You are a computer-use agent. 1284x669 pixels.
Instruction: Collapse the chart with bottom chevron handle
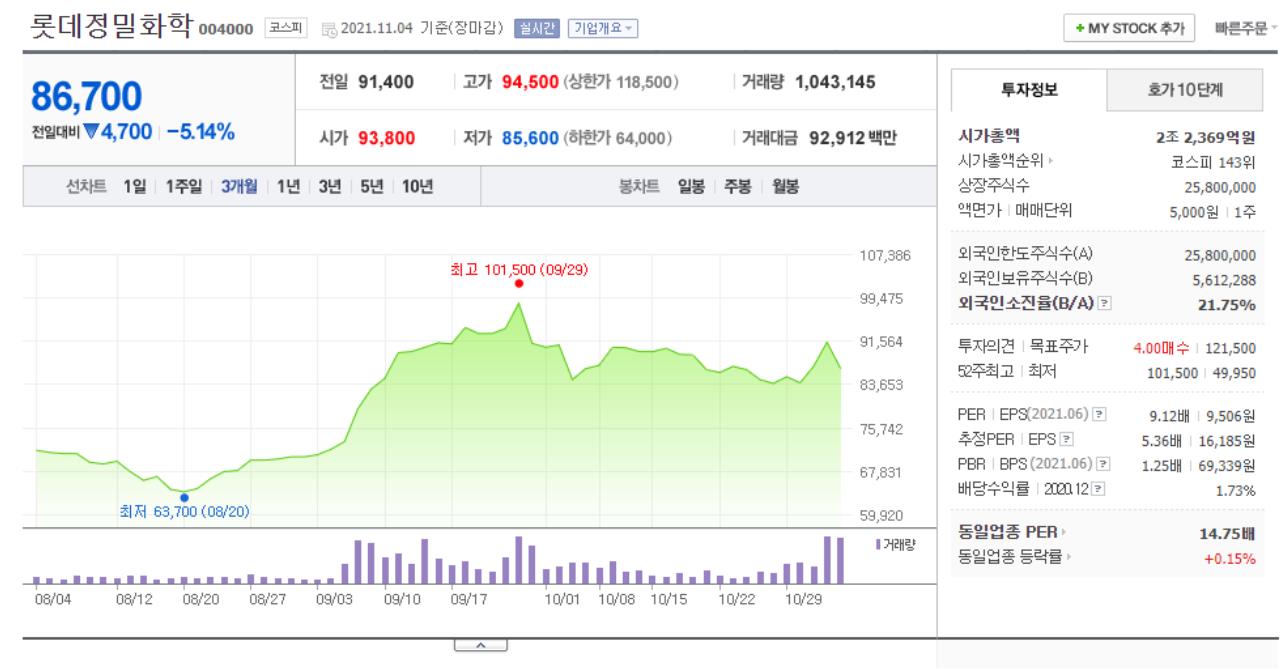coord(480,646)
